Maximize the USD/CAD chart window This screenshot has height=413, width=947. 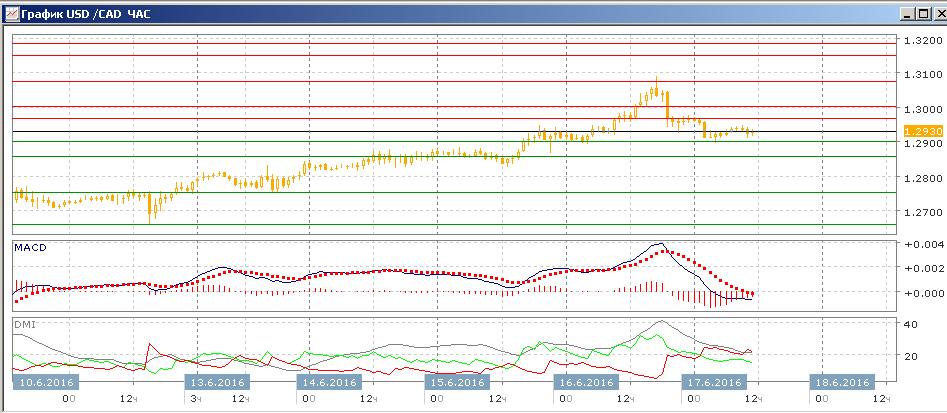[922, 14]
